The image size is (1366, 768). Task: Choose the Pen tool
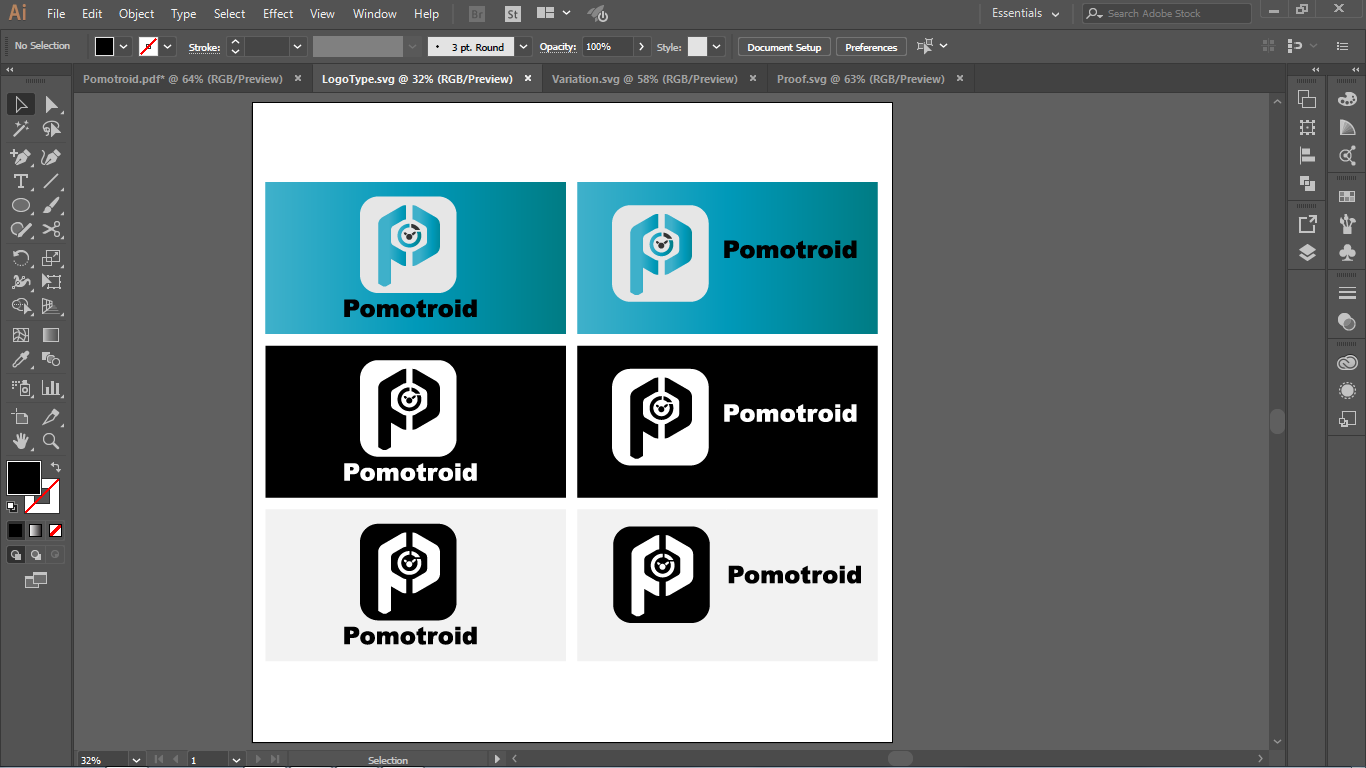tap(20, 157)
